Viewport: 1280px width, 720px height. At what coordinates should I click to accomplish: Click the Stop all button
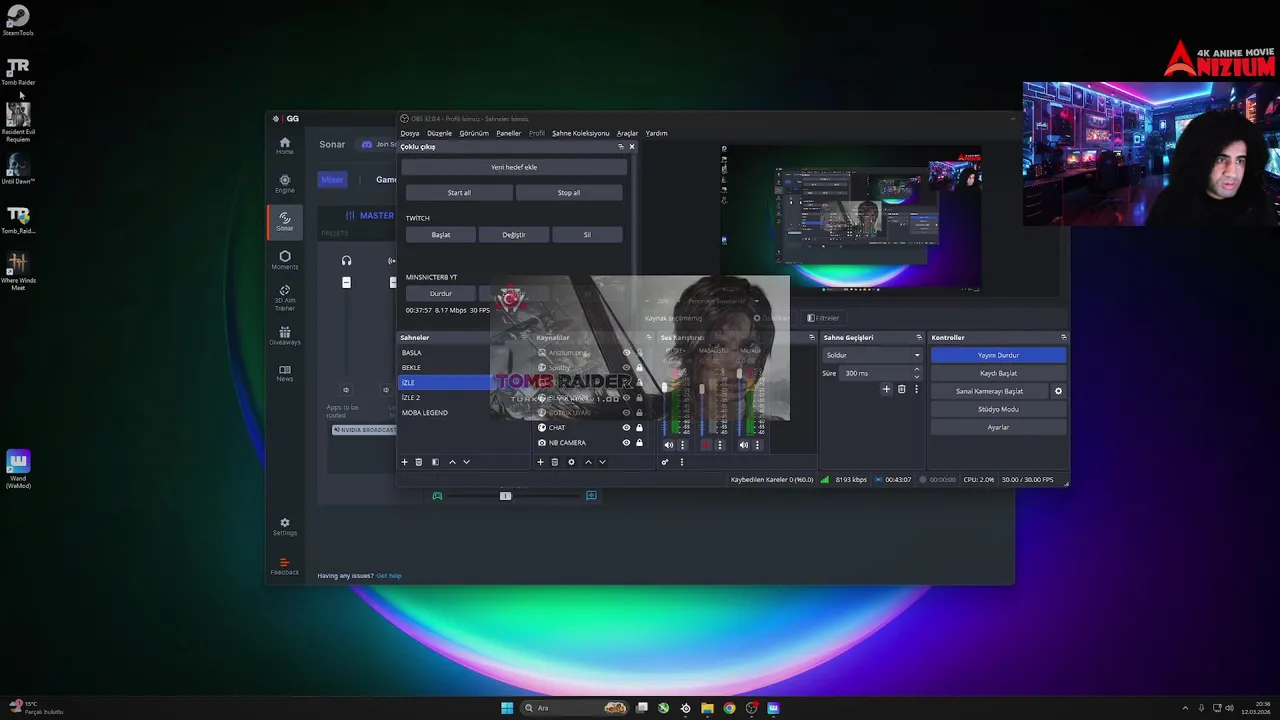coord(569,192)
